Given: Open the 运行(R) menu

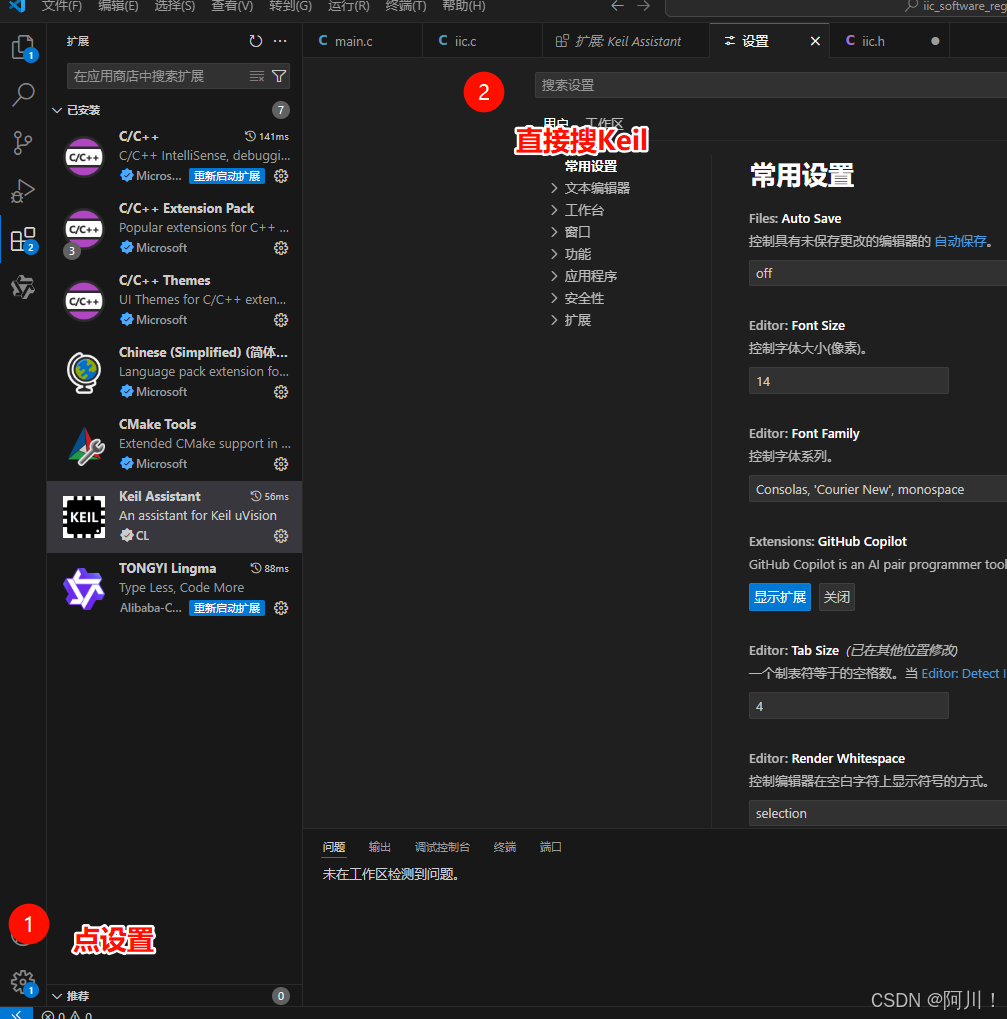Looking at the screenshot, I should (348, 6).
